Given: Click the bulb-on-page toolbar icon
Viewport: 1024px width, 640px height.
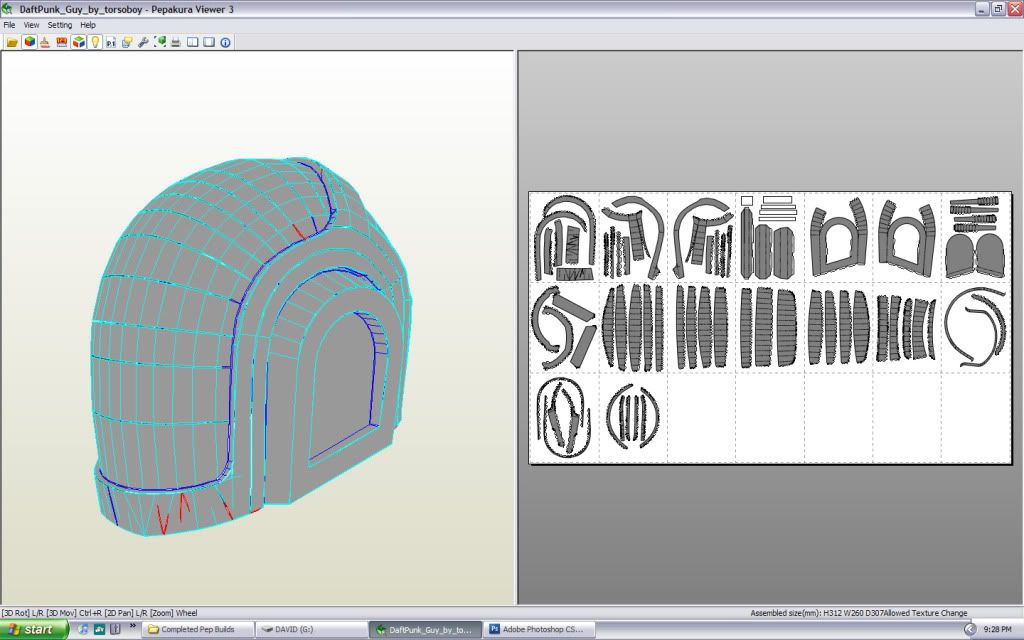Looking at the screenshot, I should coord(127,42).
